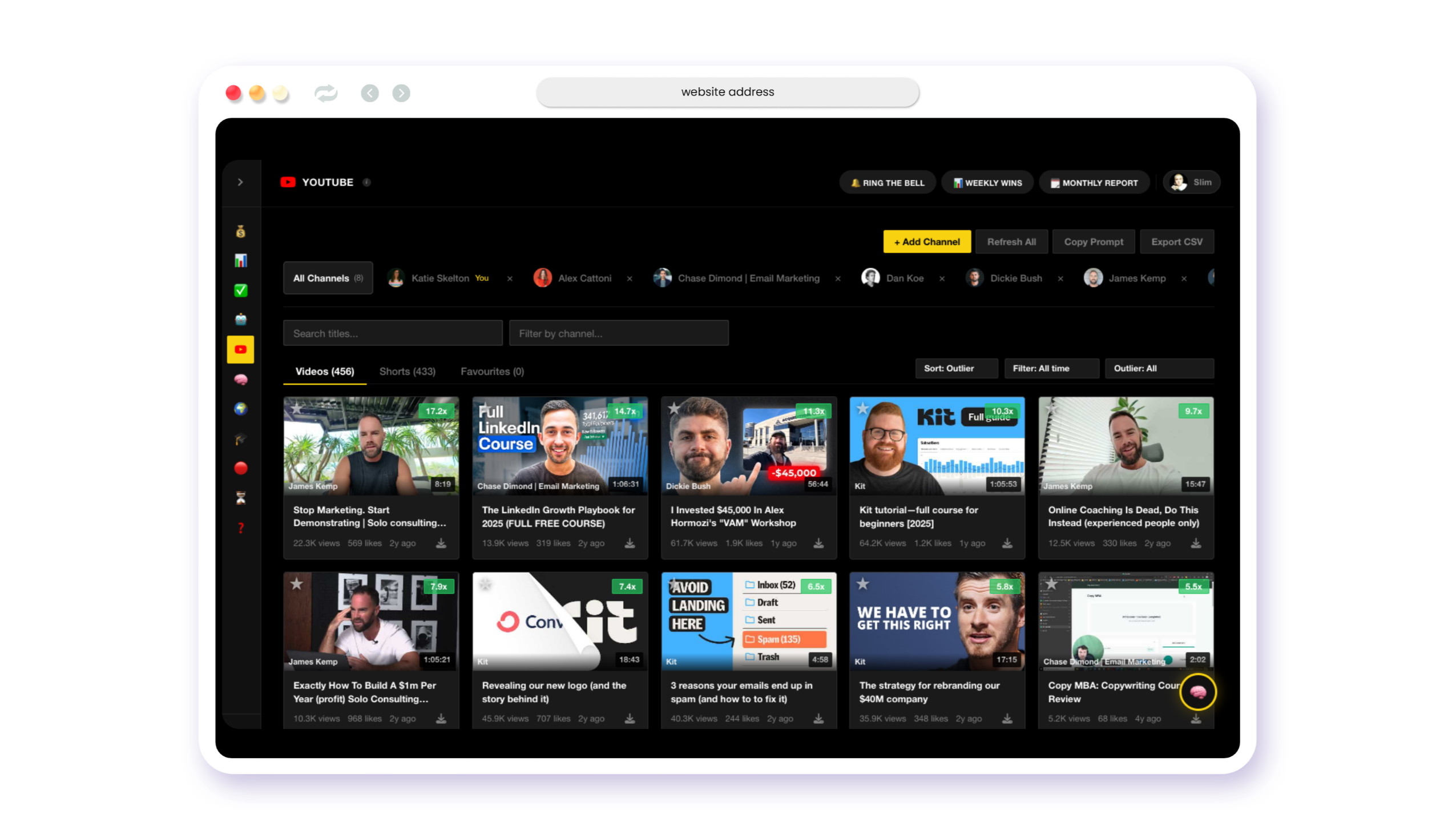Viewport: 1456px width, 822px height.
Task: Open the Slim user profile menu
Action: point(1191,182)
